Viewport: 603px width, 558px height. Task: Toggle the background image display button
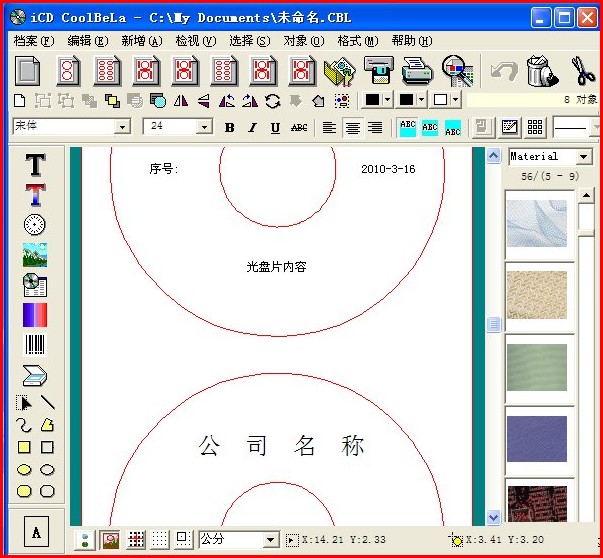tap(110, 540)
